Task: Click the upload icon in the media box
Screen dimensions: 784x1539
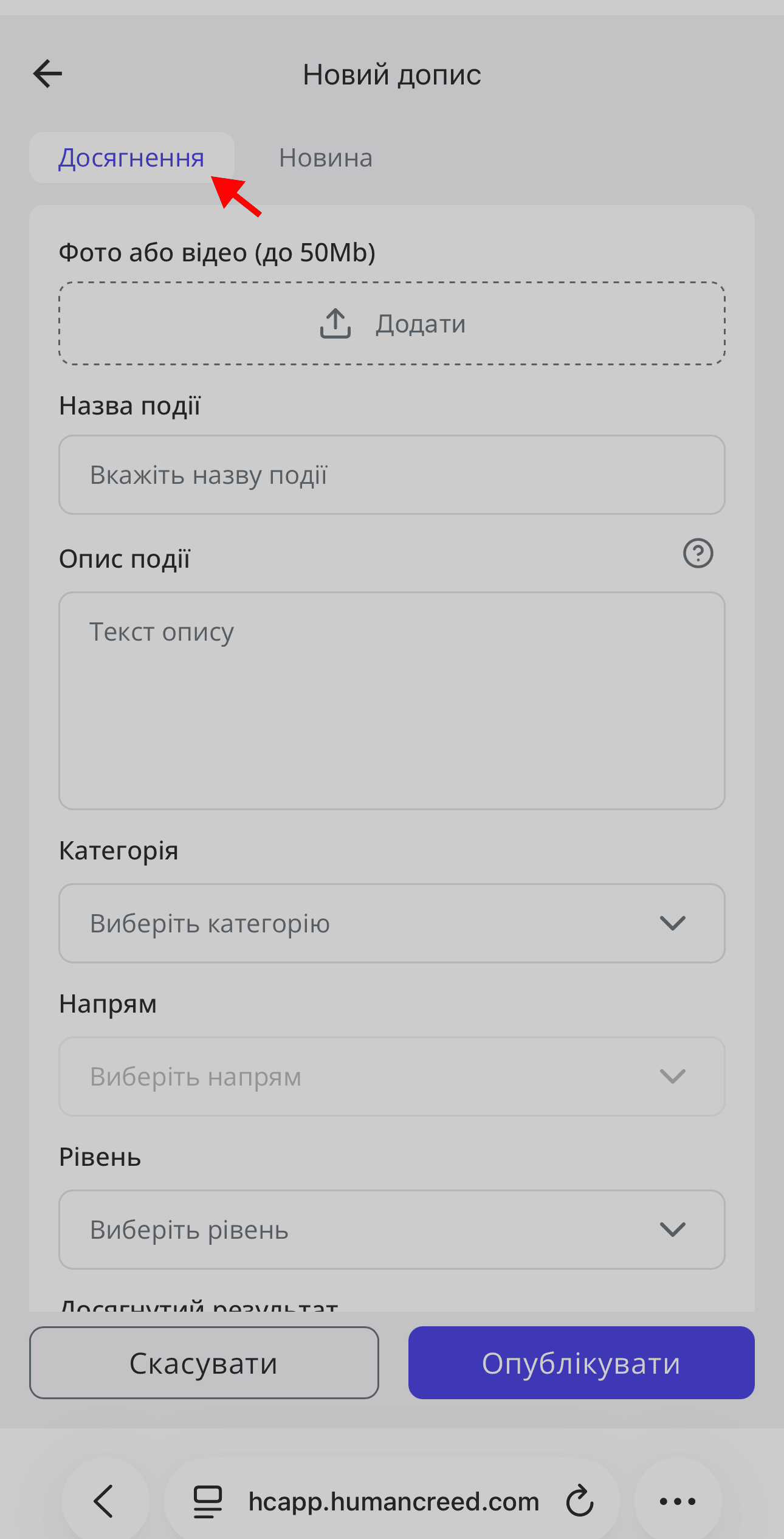Action: [x=335, y=323]
